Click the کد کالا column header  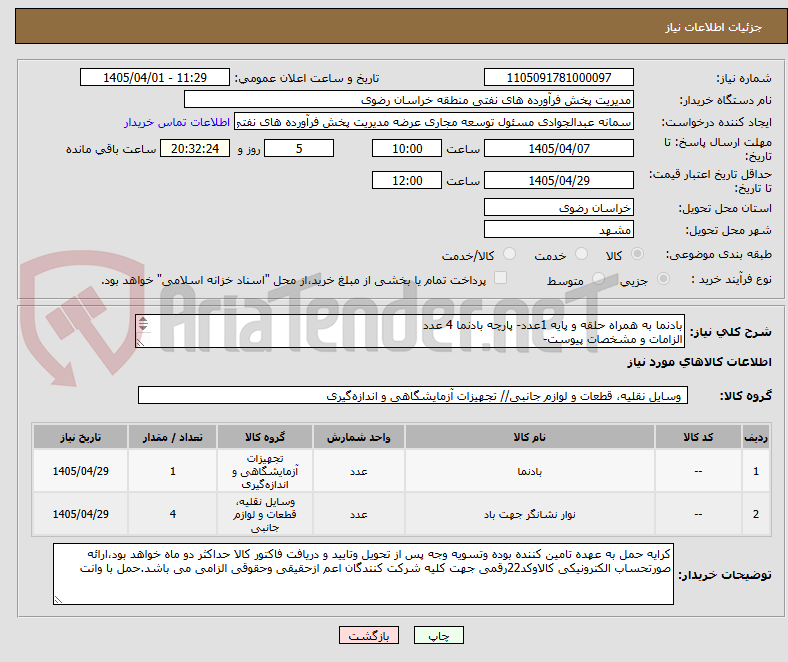pyautogui.click(x=698, y=437)
